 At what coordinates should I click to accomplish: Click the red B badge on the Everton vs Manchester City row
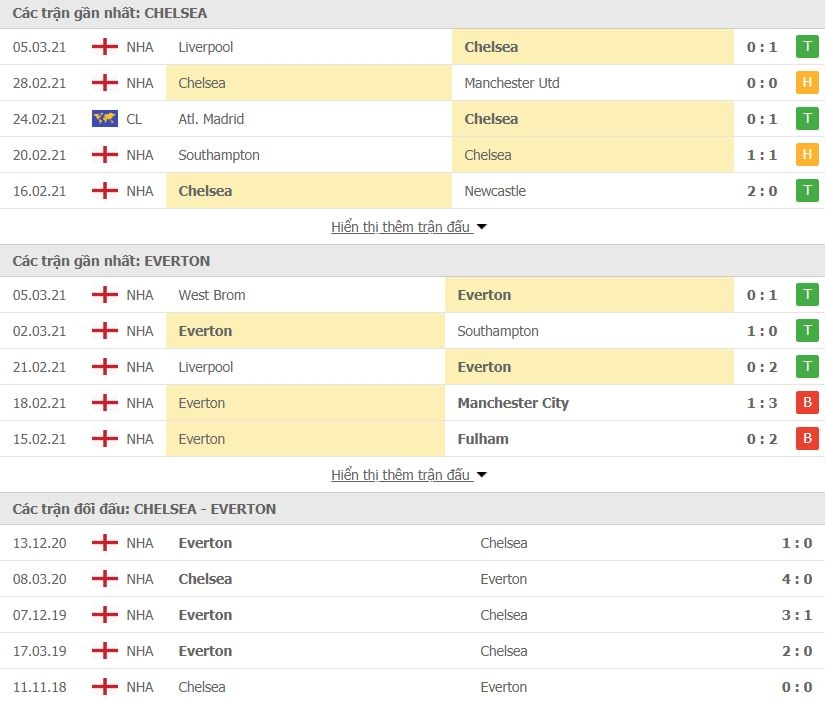(807, 403)
